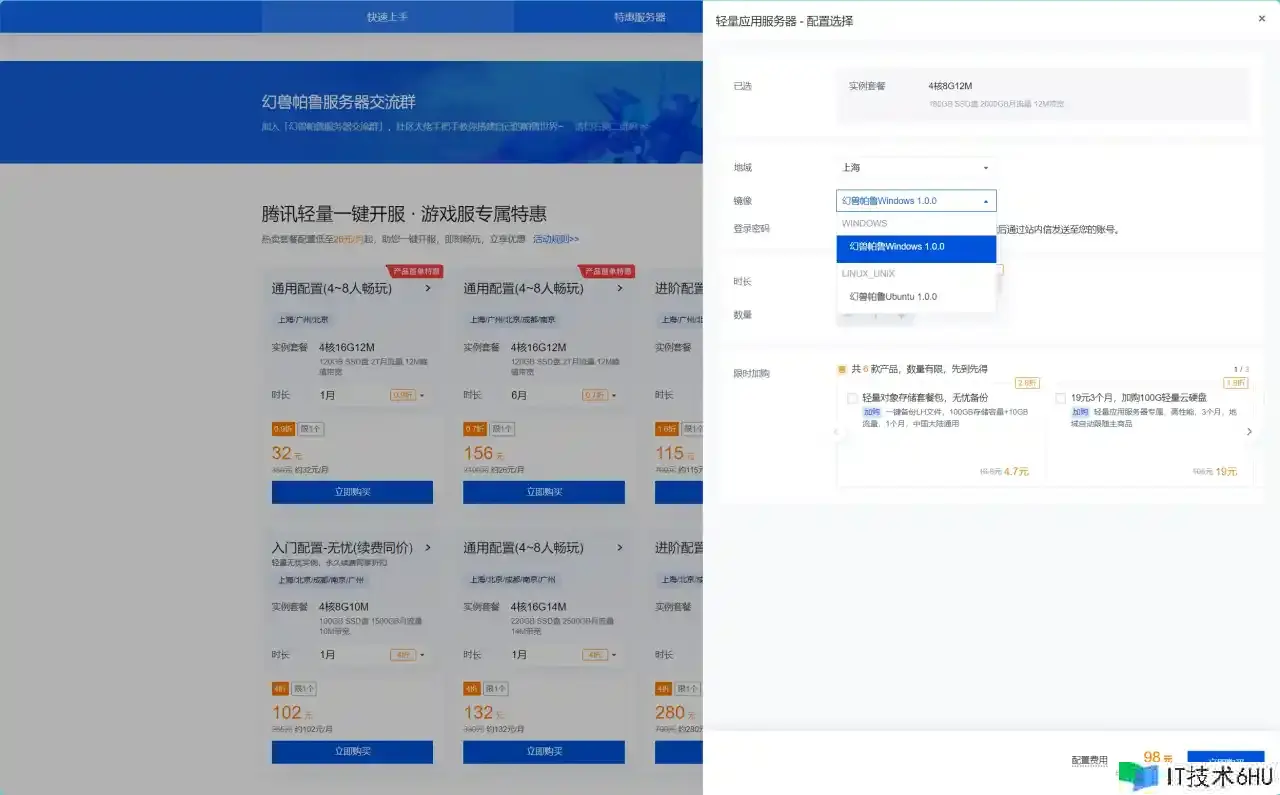1280x795 pixels.
Task: Click arrow next to 入门配置-无忧(续费同价)
Action: point(428,548)
